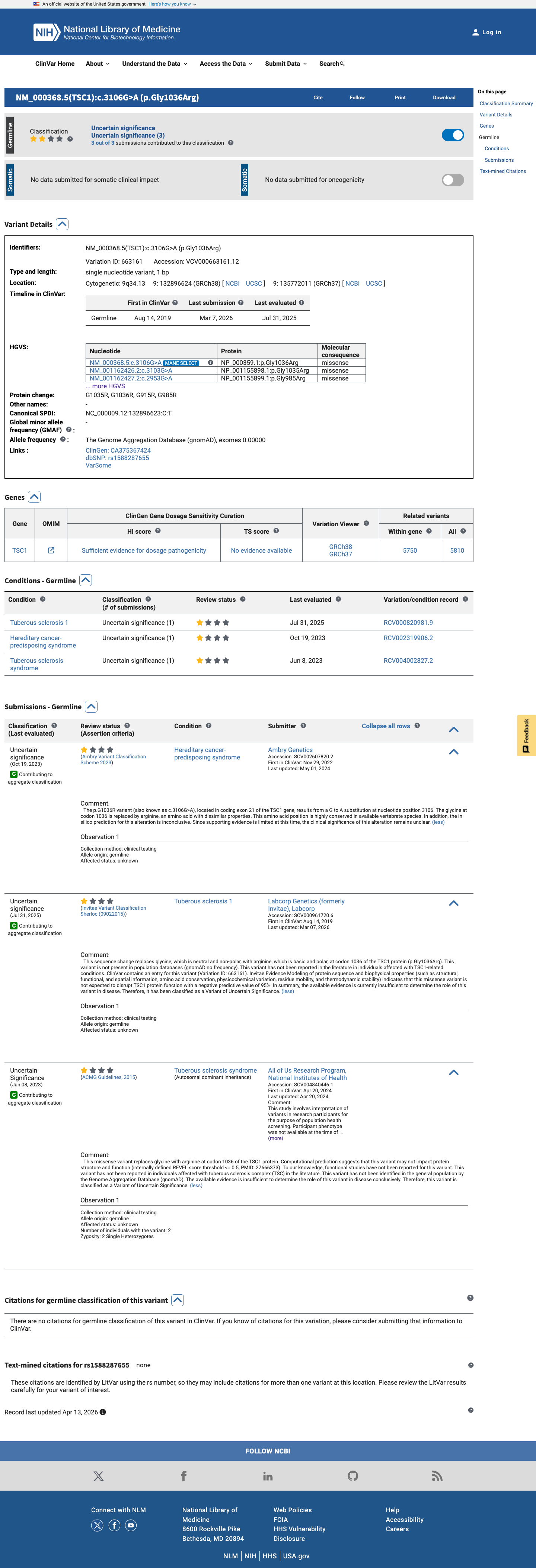
Task: Toggle the Somatic classification switch
Action: pyautogui.click(x=453, y=180)
